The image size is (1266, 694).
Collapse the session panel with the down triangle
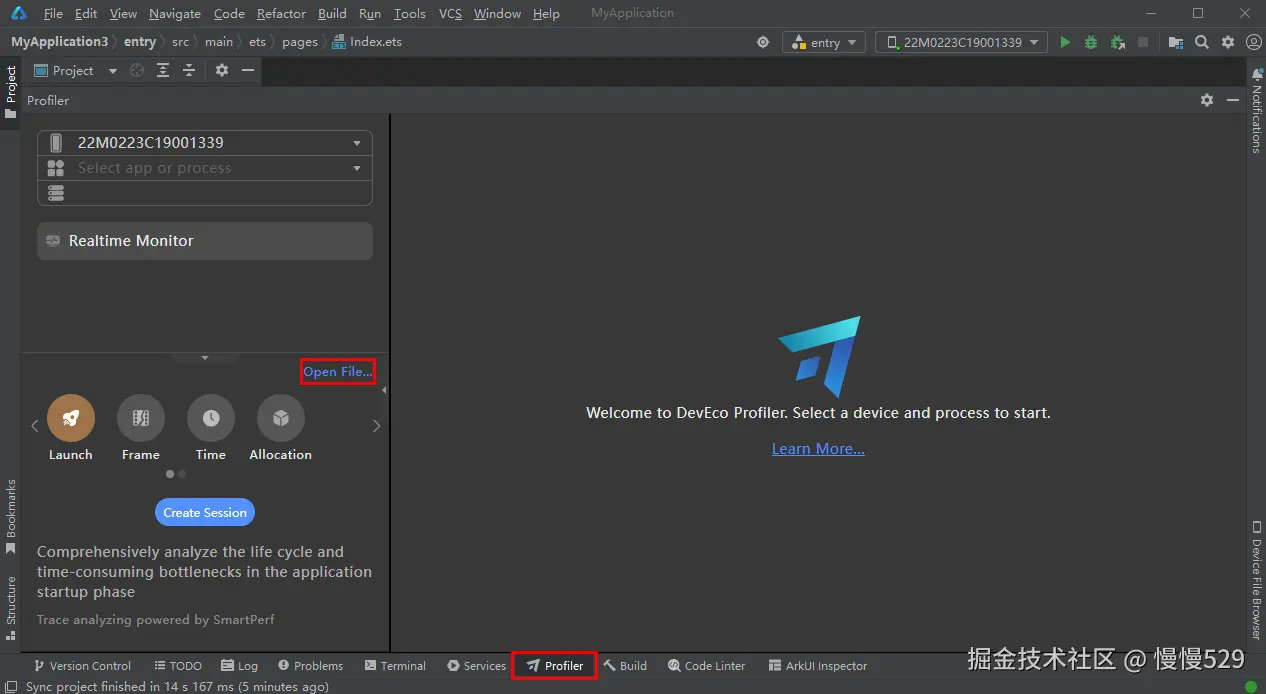[x=205, y=357]
